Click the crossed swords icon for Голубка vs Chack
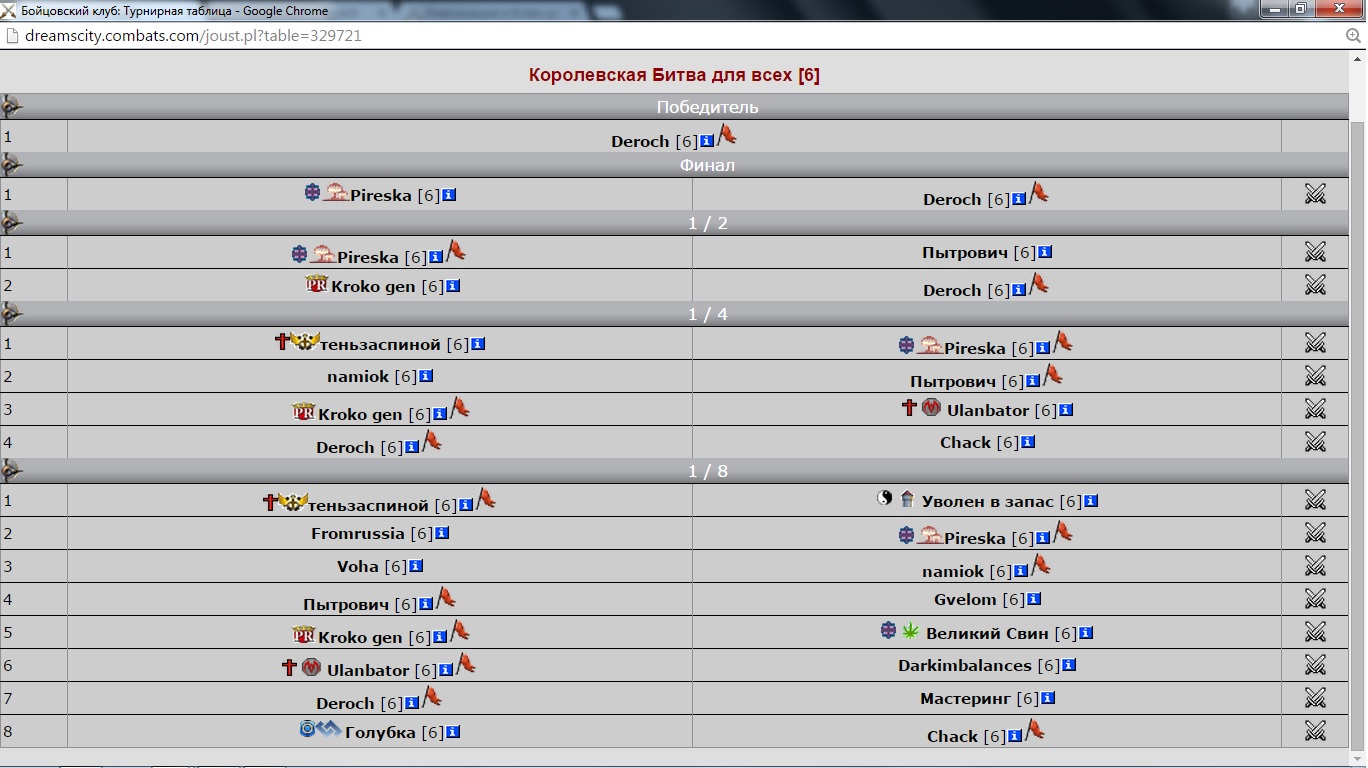1368x768 pixels. (x=1315, y=731)
